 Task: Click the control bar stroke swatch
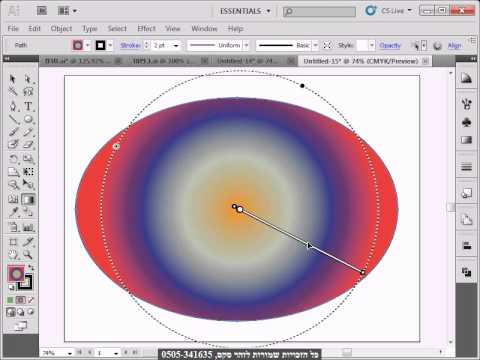(101, 45)
